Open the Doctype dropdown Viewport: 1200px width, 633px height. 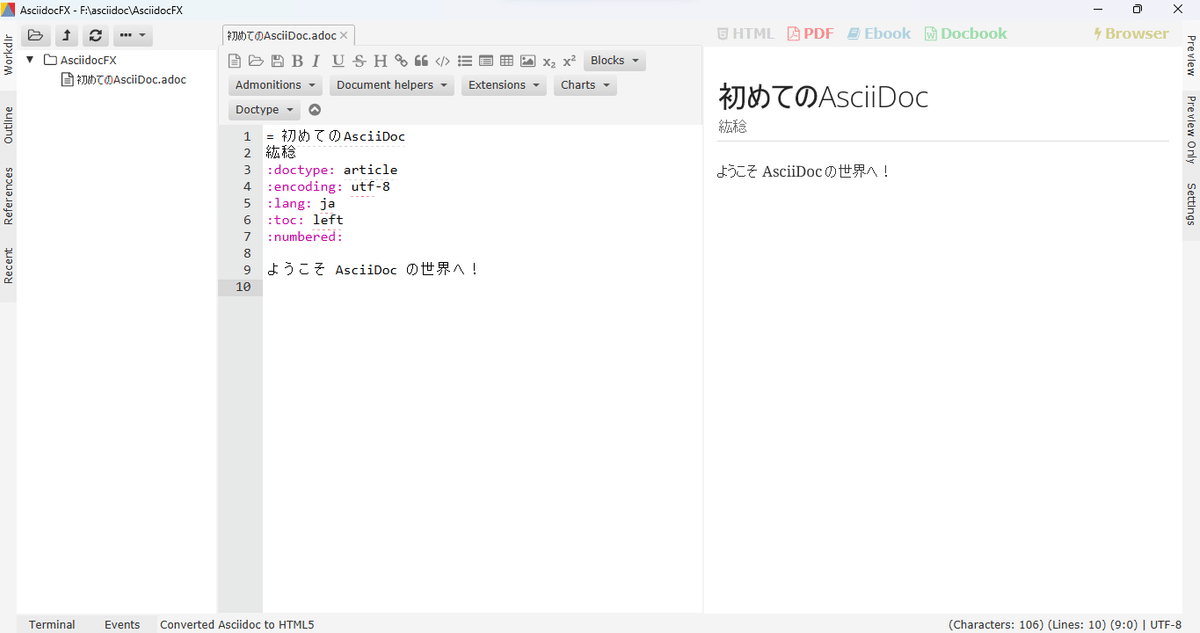click(x=264, y=109)
